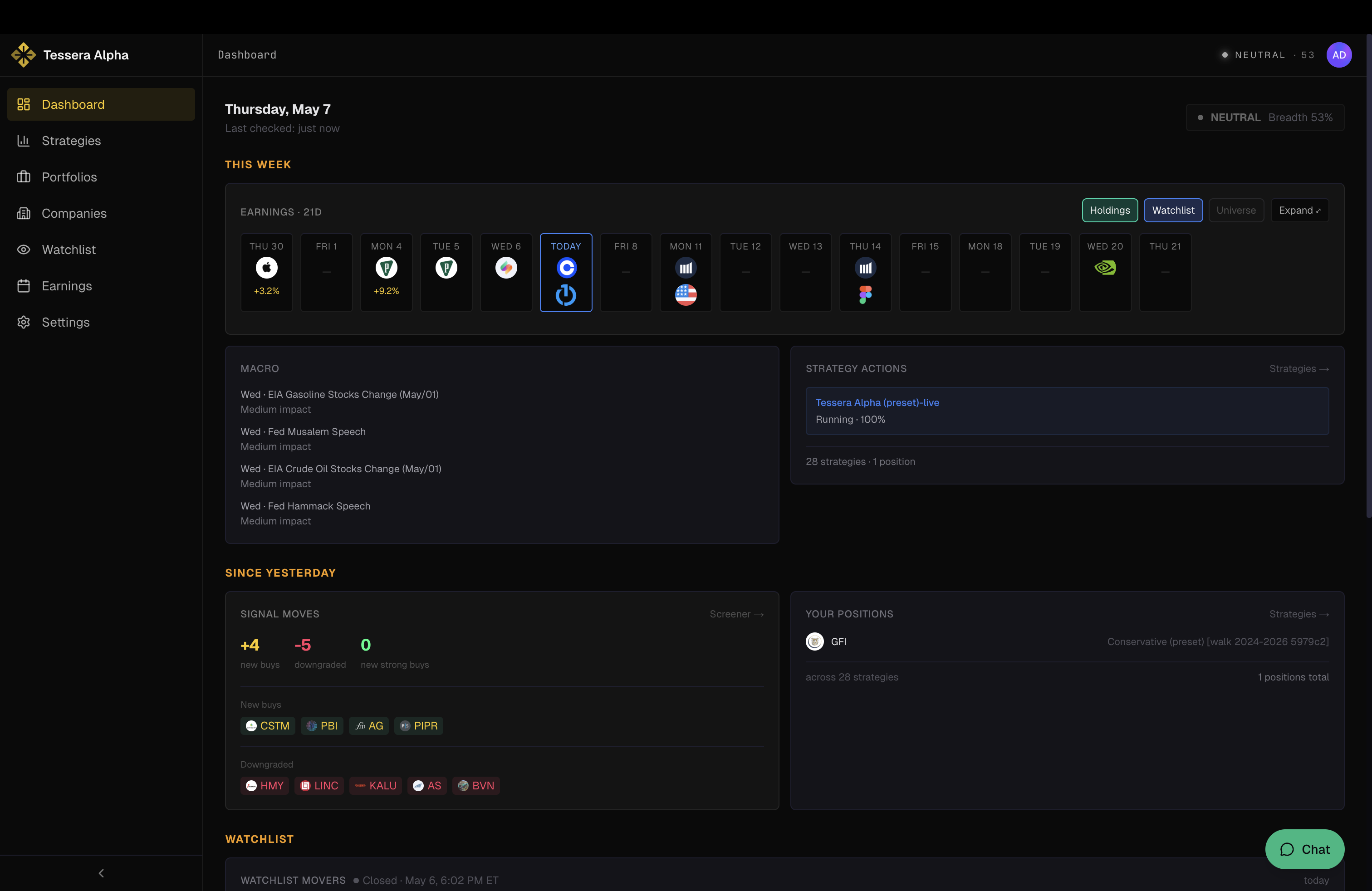The width and height of the screenshot is (1372, 891).
Task: Open Companies in the sidebar
Action: pyautogui.click(x=101, y=213)
